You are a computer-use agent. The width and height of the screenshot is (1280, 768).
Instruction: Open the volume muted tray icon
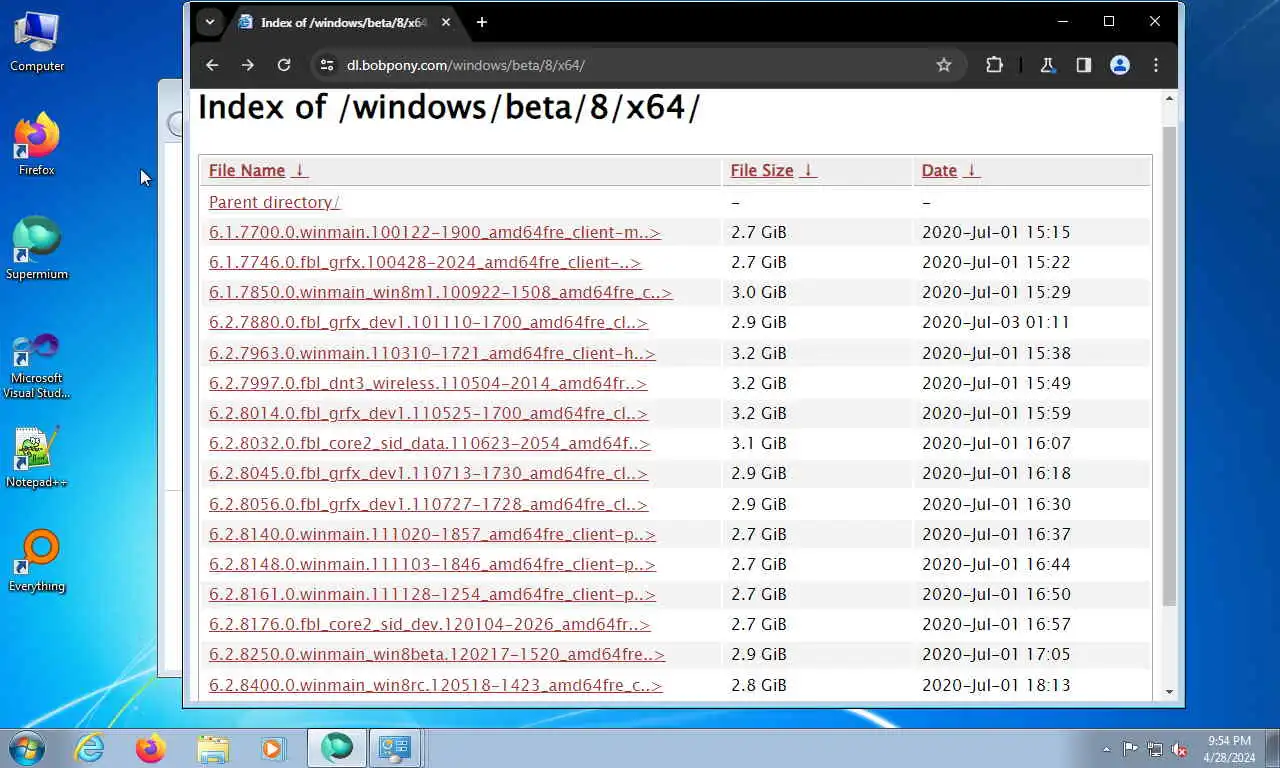click(1179, 749)
